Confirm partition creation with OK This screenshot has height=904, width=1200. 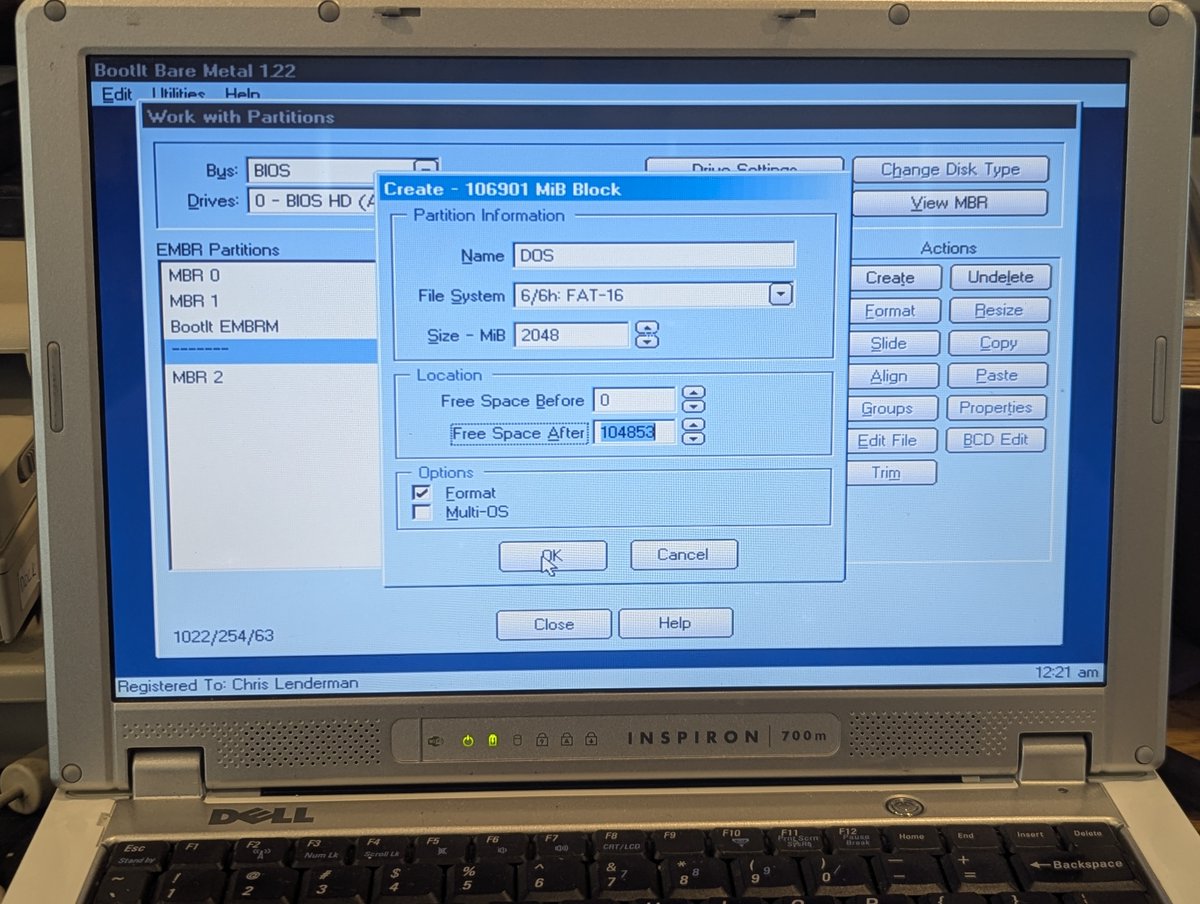tap(552, 555)
